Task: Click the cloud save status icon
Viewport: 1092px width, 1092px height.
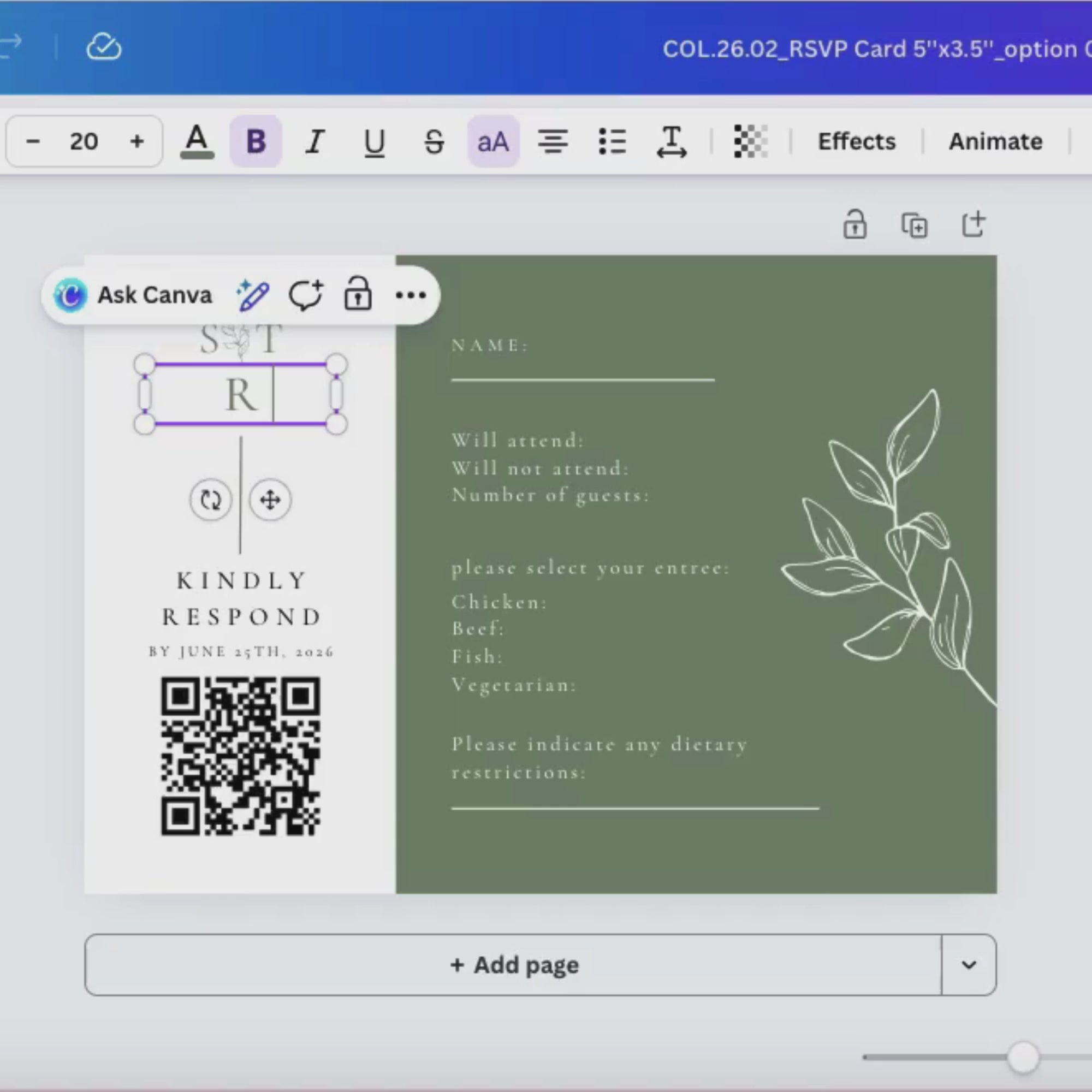Action: 104,47
